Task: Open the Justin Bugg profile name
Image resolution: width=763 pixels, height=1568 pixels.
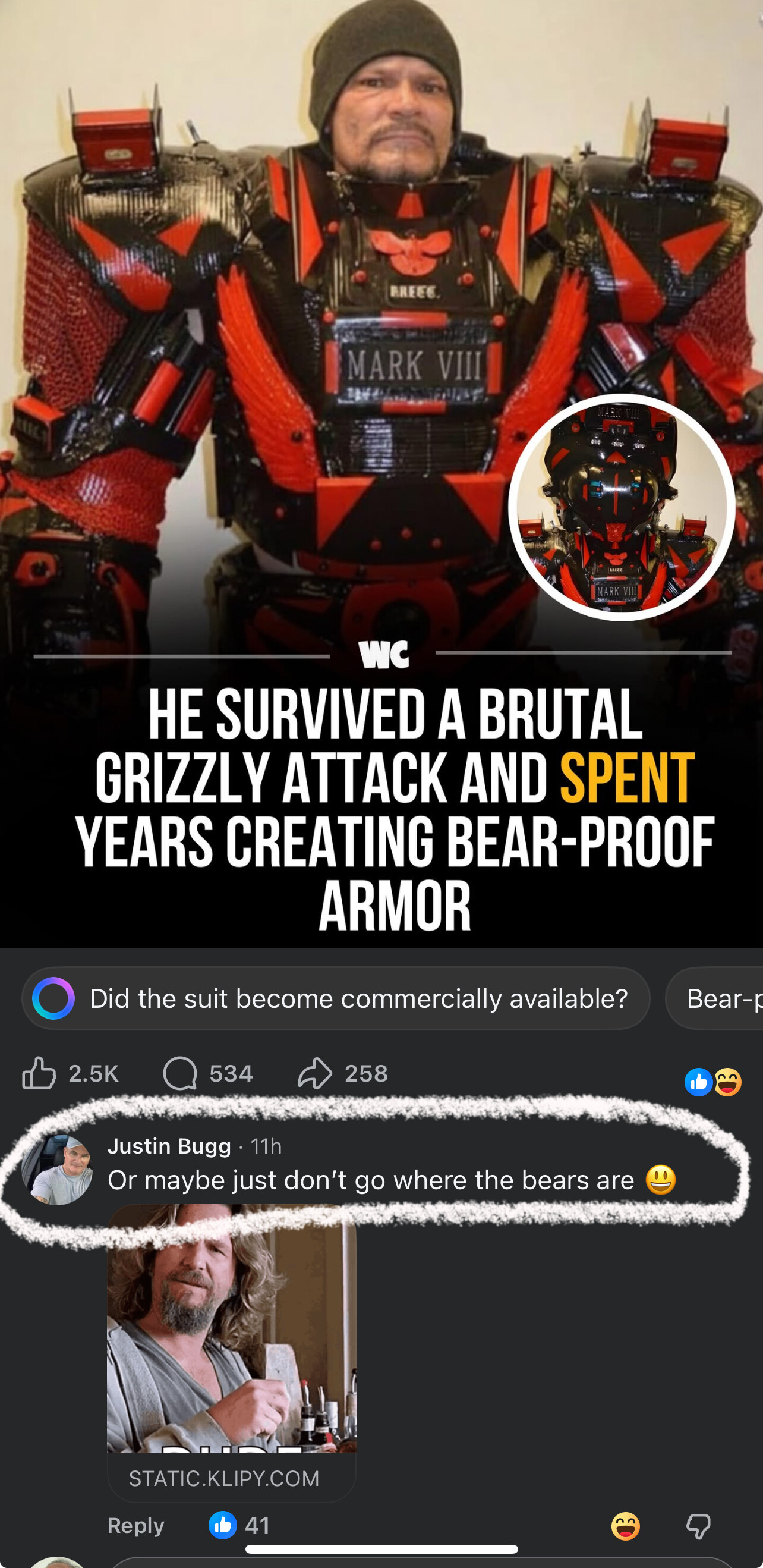Action: 169,1146
